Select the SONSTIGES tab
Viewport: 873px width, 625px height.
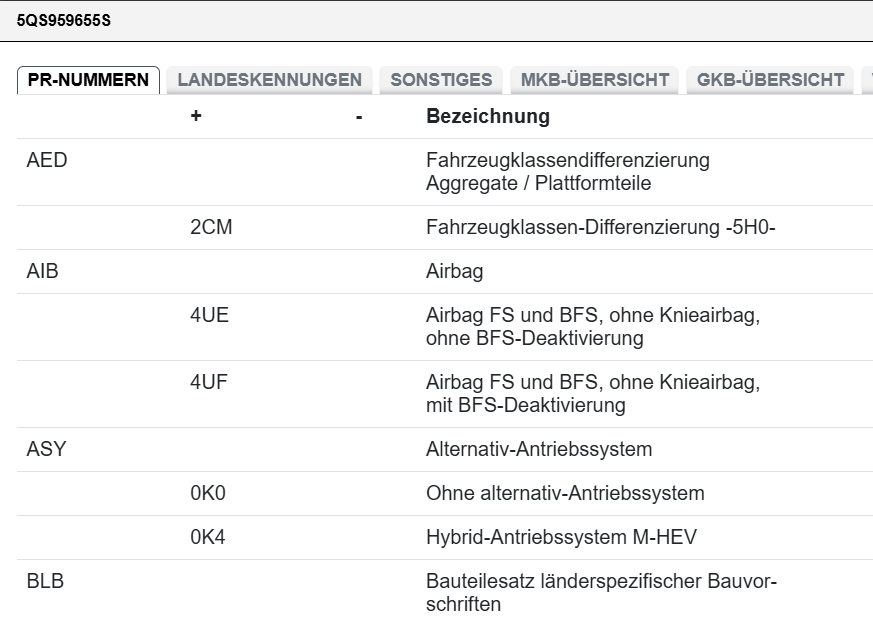click(x=441, y=80)
